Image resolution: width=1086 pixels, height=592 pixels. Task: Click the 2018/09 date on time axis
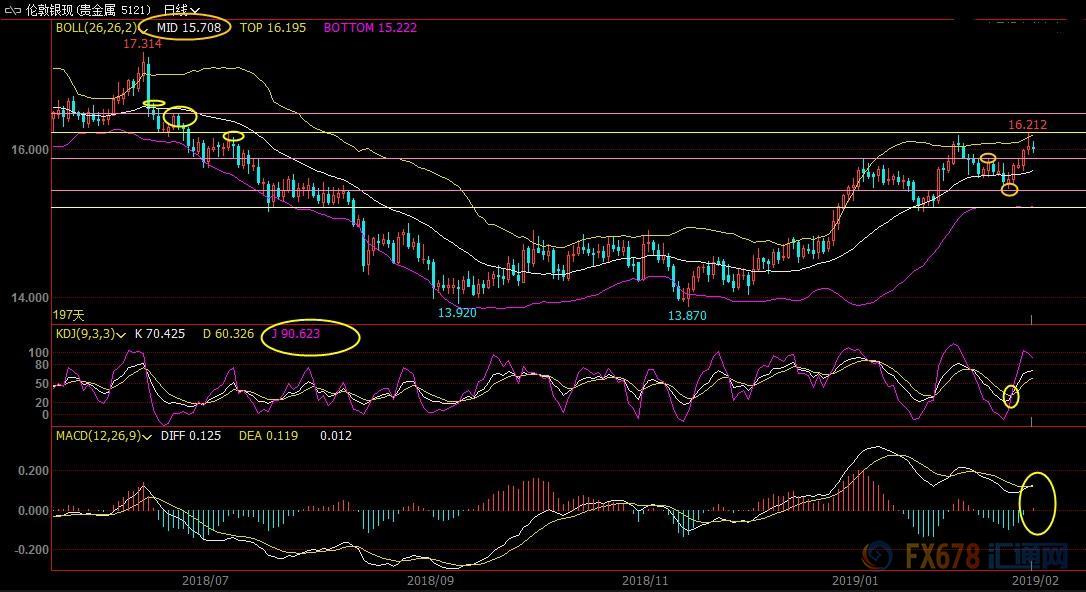click(431, 580)
